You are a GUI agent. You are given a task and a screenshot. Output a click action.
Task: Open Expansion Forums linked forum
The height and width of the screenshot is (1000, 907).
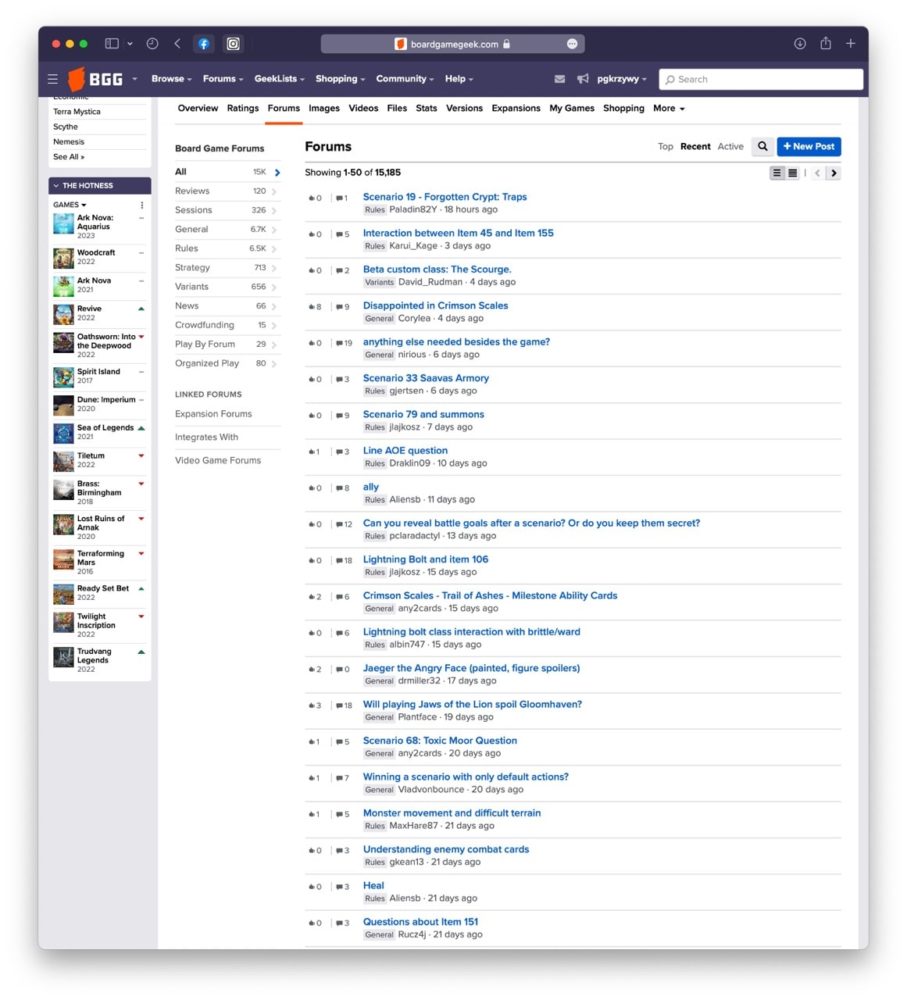(213, 414)
